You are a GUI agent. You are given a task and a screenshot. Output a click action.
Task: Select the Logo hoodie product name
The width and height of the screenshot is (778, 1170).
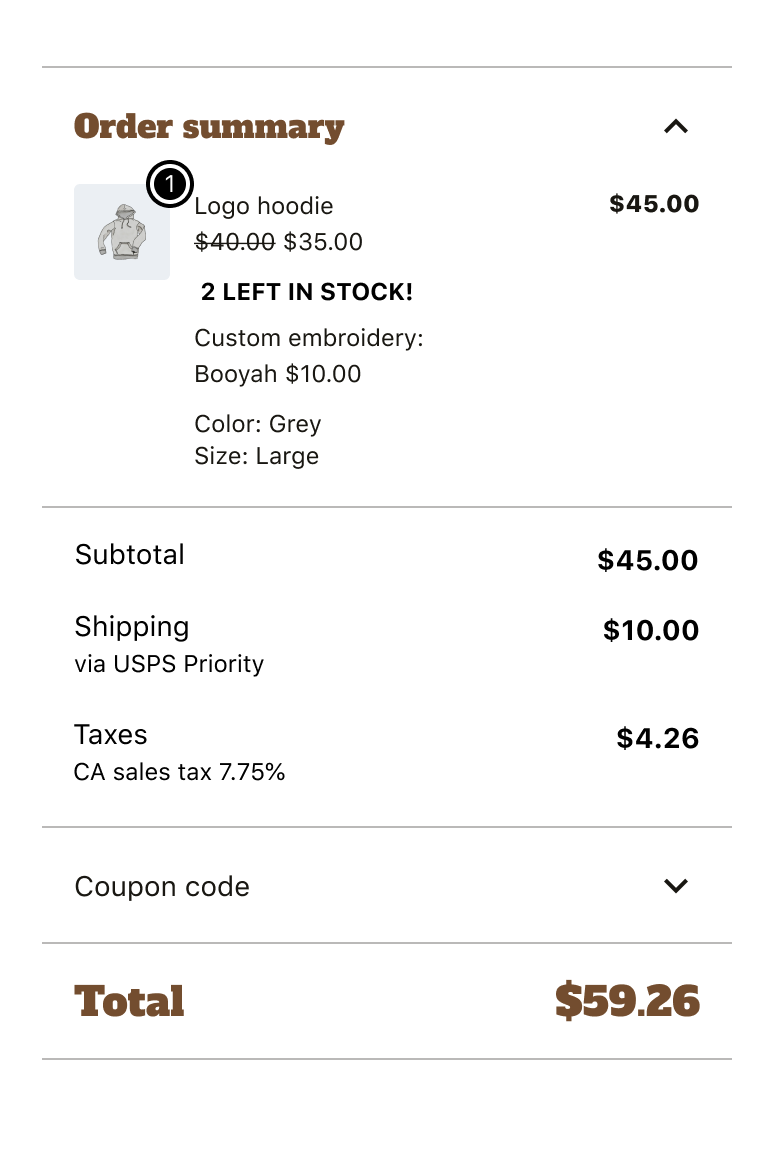coord(264,206)
